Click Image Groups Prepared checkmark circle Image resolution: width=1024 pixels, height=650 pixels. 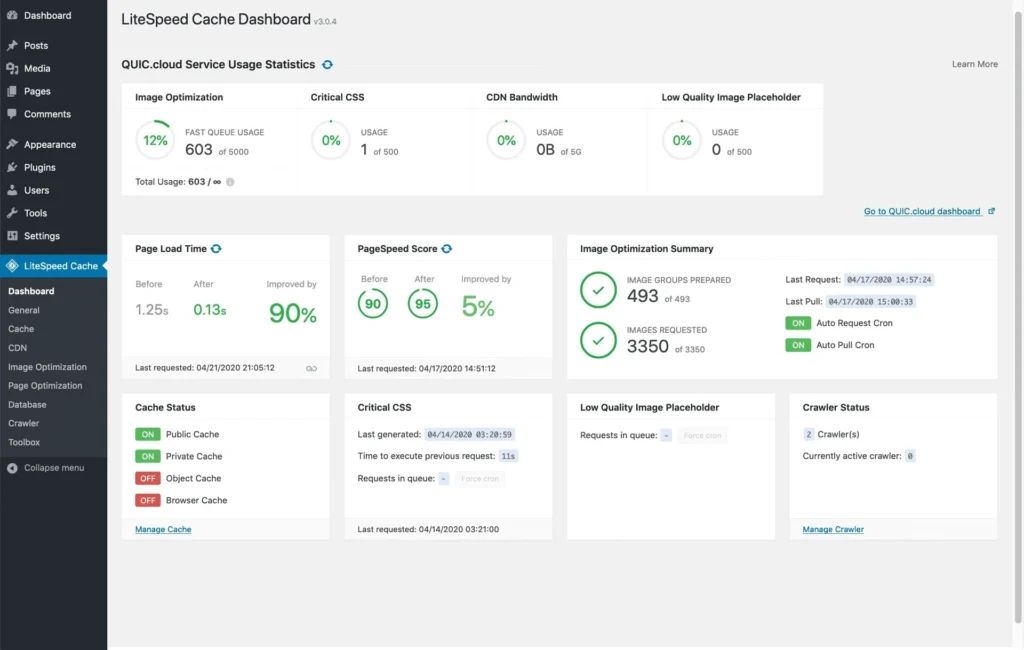click(598, 289)
